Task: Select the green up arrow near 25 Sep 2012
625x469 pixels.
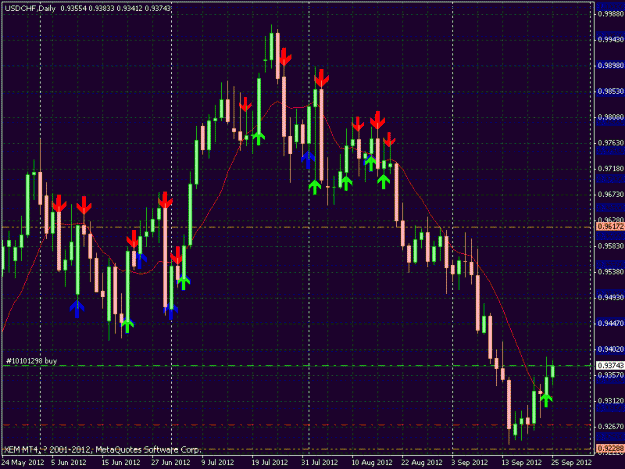Action: 546,400
